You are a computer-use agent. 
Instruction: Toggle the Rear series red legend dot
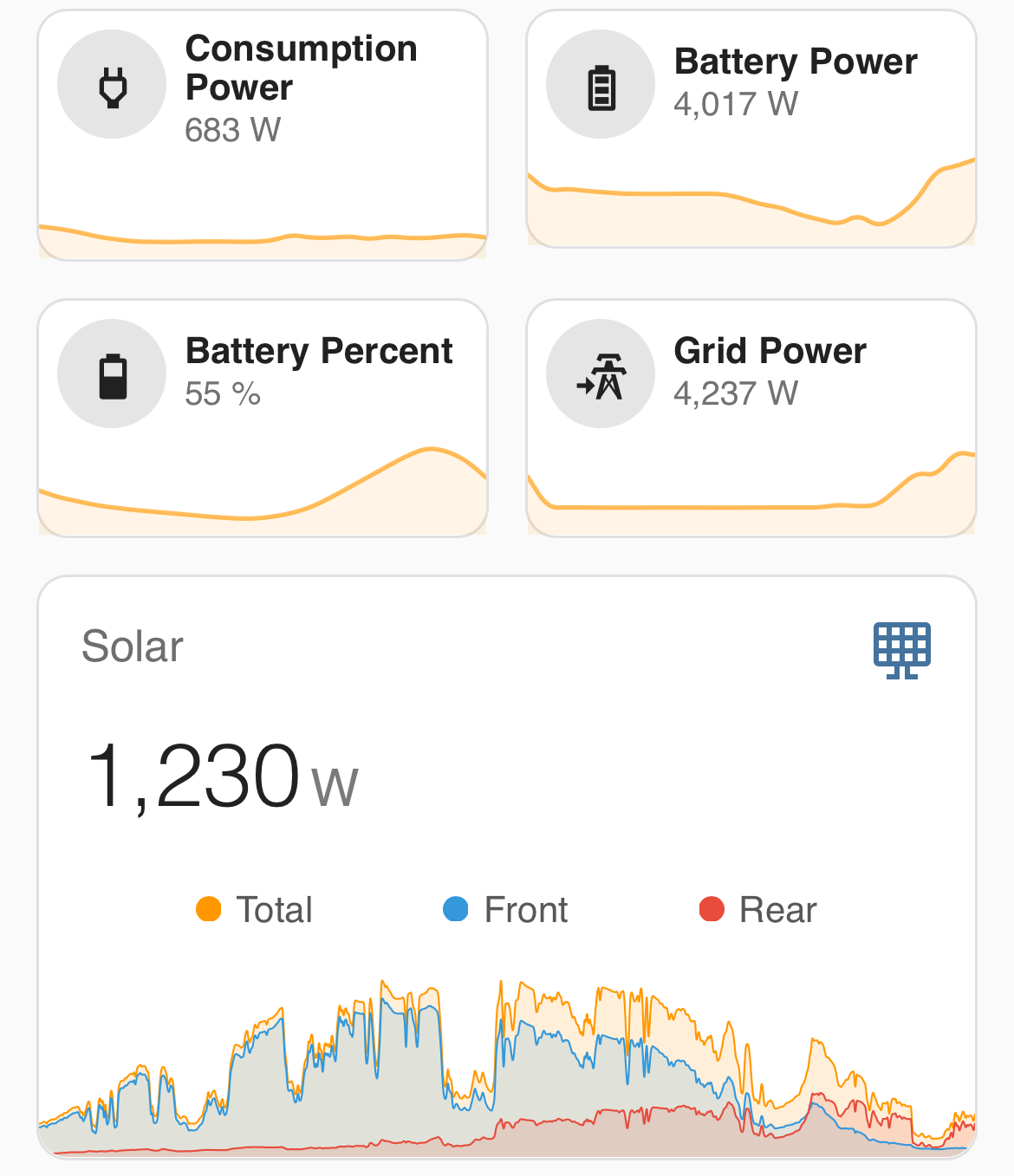[x=712, y=909]
